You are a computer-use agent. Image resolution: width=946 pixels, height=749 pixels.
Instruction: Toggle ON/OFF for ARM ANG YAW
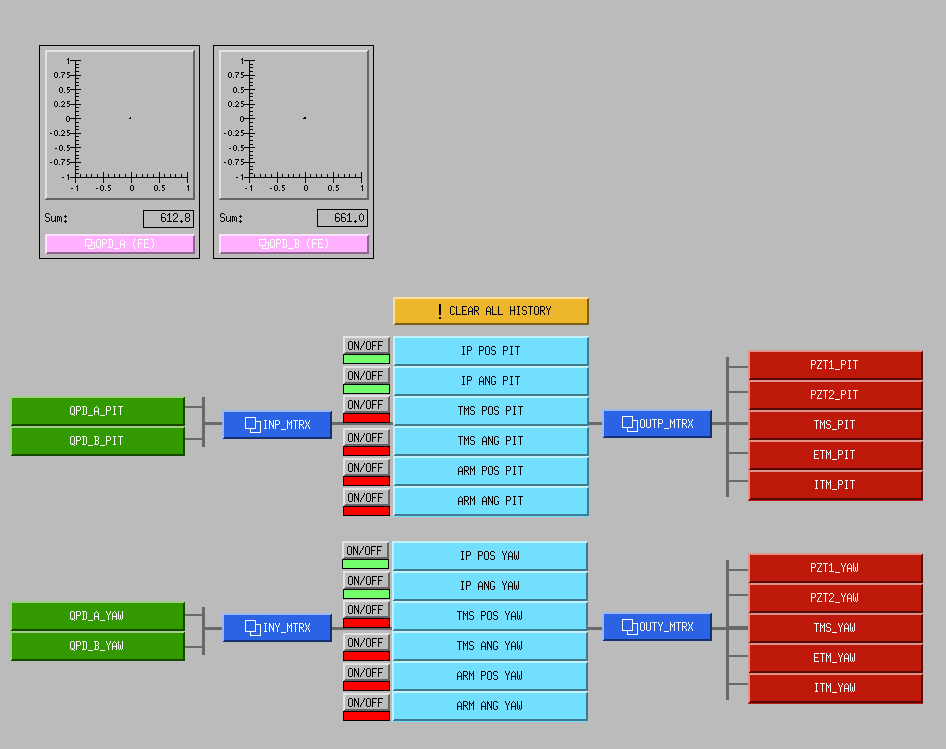366,703
